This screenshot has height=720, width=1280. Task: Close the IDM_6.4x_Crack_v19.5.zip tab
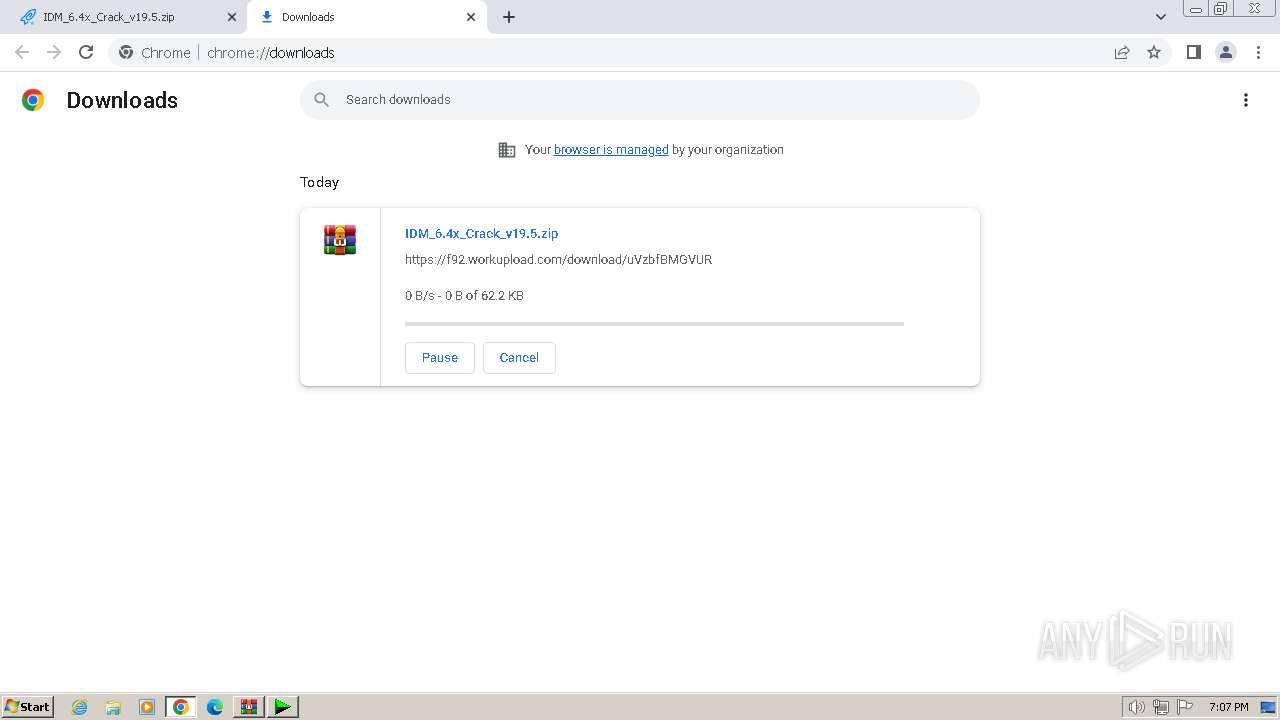tap(232, 17)
